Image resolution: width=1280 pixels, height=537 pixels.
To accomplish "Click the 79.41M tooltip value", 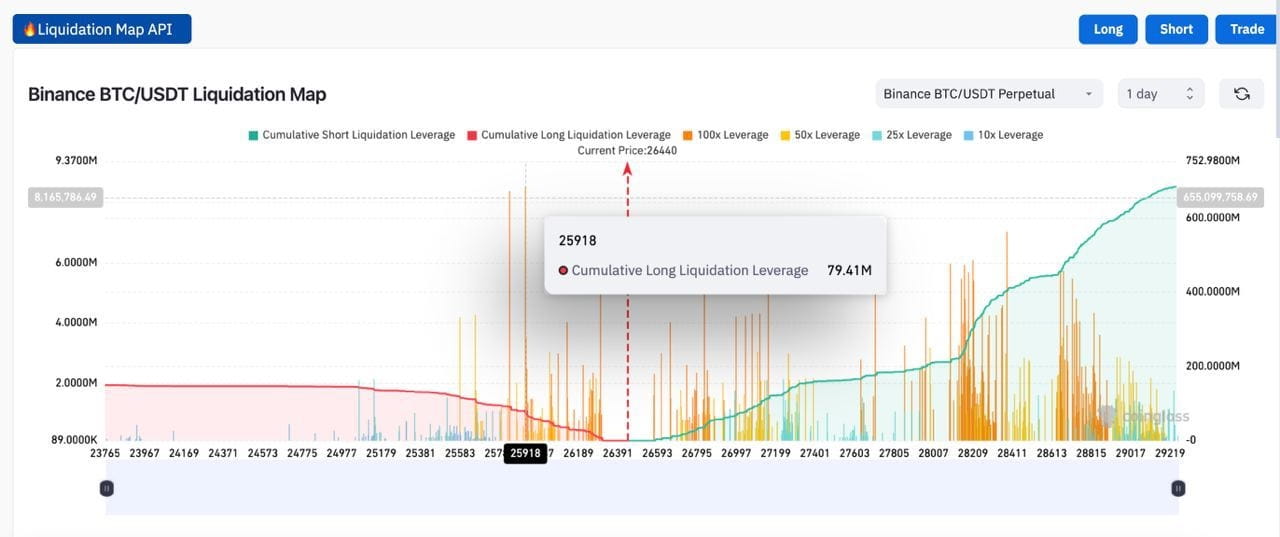I will pos(849,270).
